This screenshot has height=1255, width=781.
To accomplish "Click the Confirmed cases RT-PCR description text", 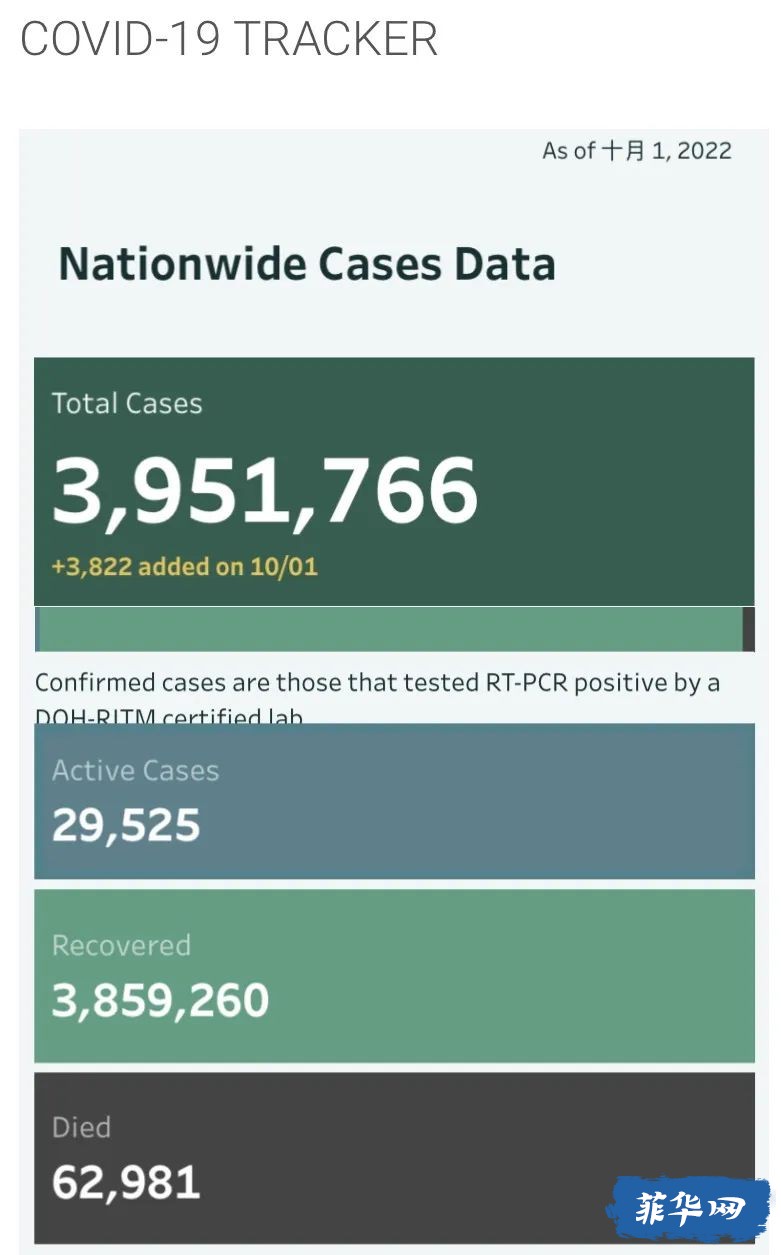I will coord(378,683).
